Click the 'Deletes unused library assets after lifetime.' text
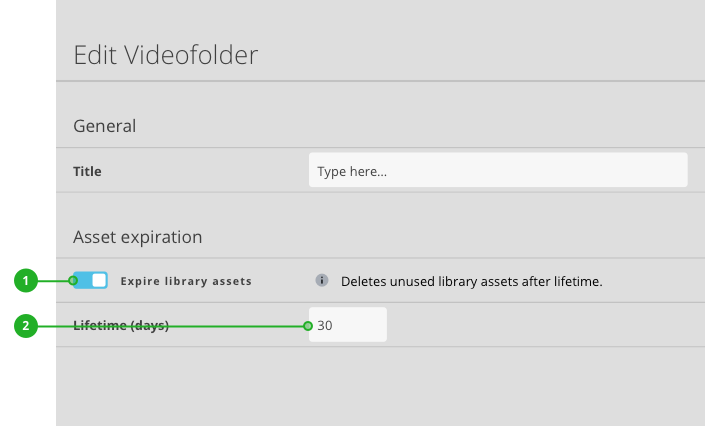The width and height of the screenshot is (705, 426). (471, 281)
